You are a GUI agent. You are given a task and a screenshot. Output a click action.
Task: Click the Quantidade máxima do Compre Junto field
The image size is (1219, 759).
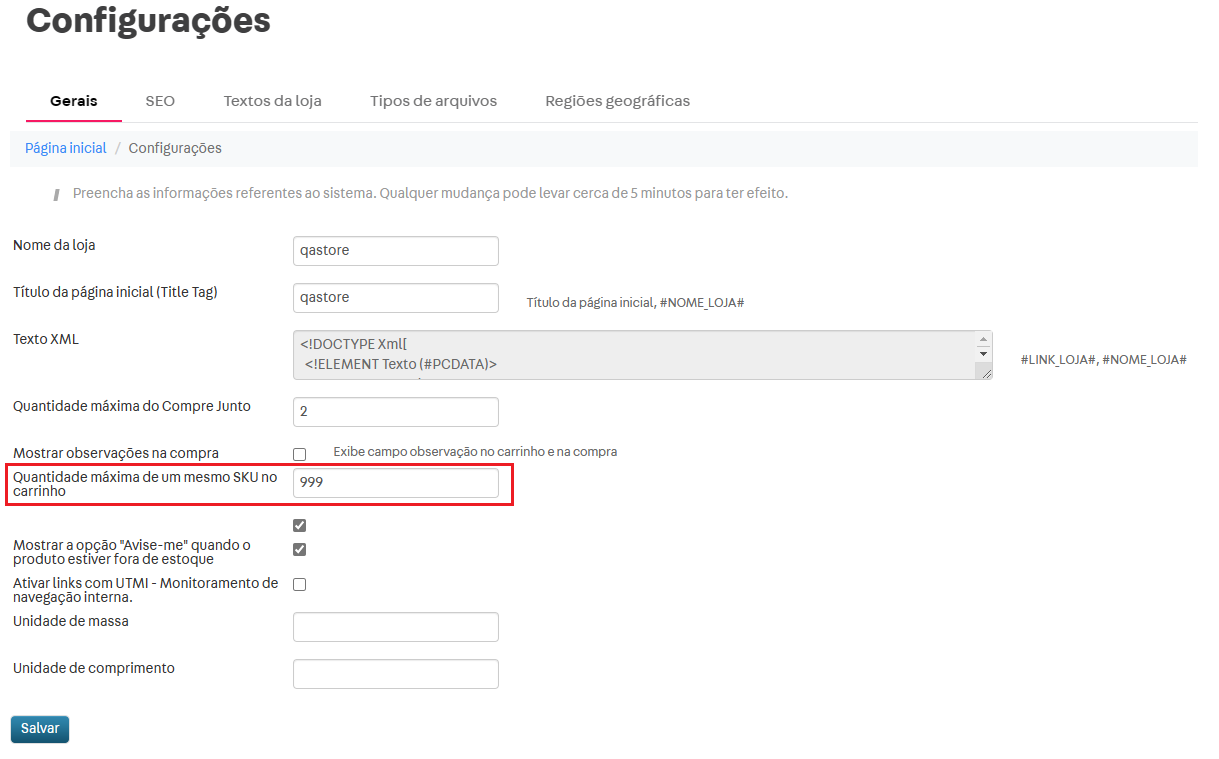click(395, 411)
